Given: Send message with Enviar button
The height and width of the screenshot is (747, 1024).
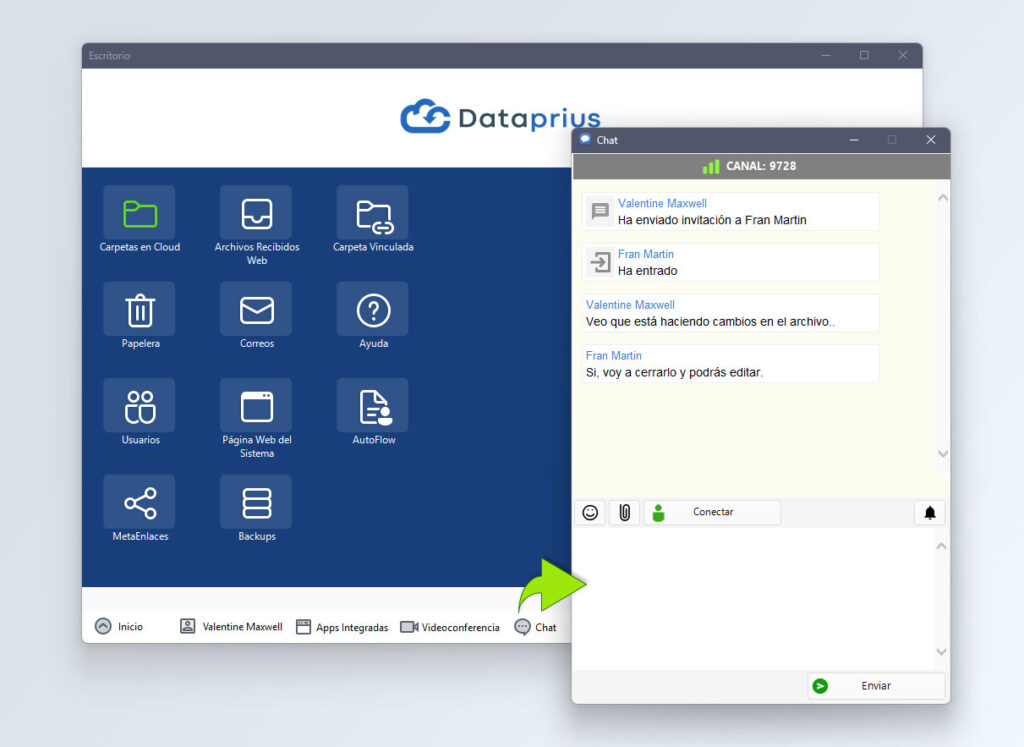Looking at the screenshot, I should coord(876,686).
